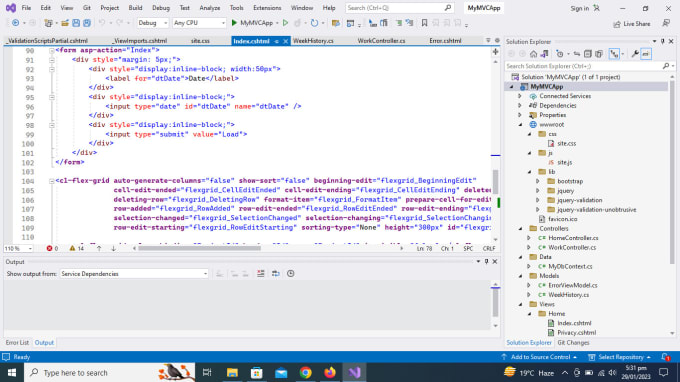680x382 pixels.
Task: Toggle pin on Index.cshtml tab
Action: click(x=276, y=41)
